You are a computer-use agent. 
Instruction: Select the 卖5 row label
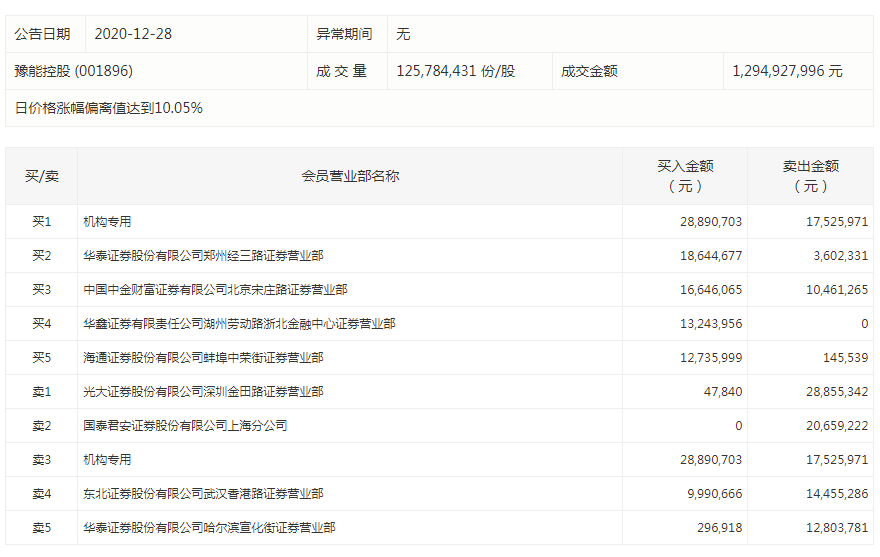pos(42,528)
